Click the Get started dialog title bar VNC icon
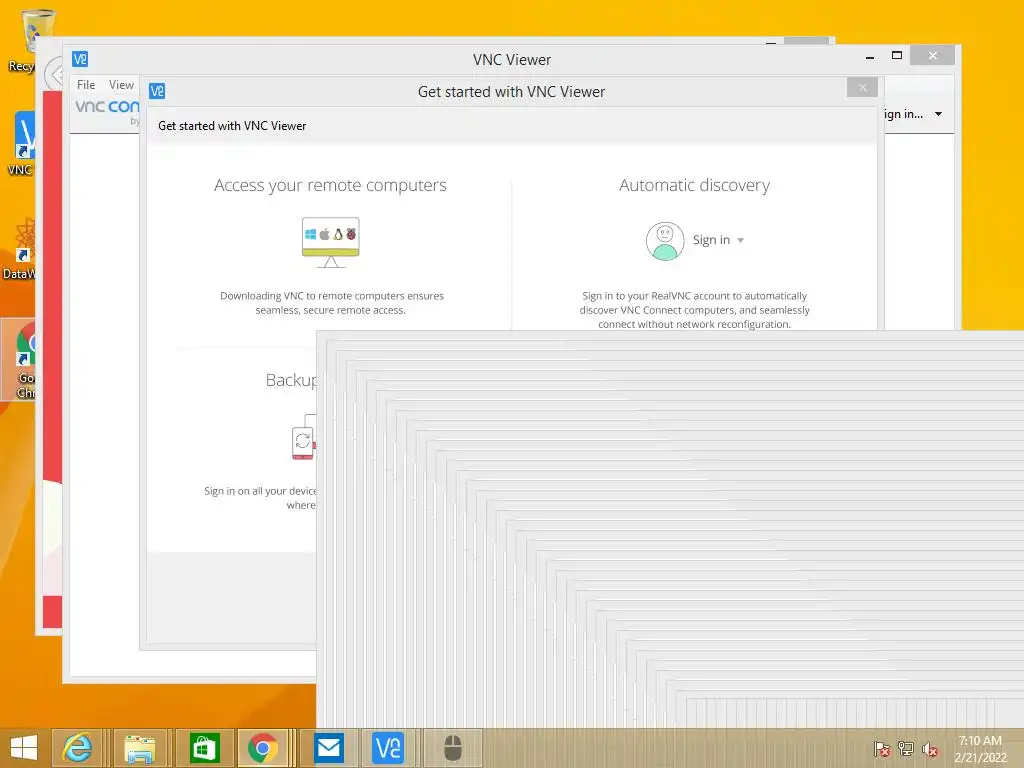 tap(157, 91)
